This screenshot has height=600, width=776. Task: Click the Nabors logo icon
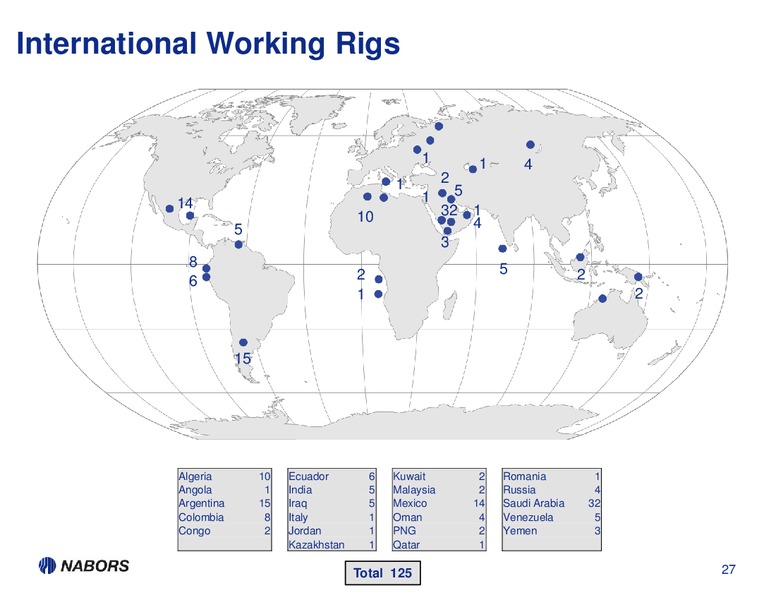coord(48,565)
